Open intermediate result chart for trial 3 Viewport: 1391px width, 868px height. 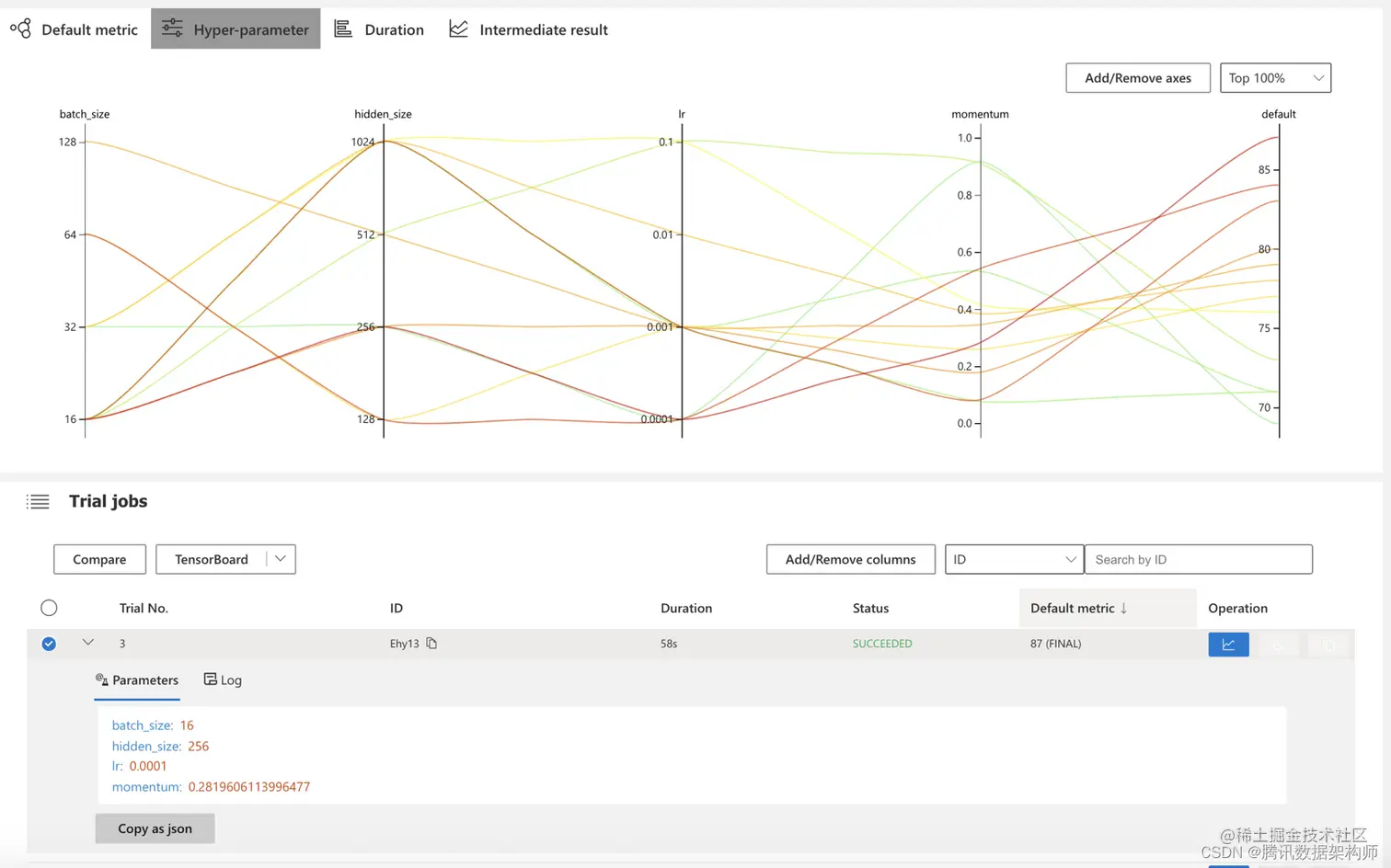pos(1228,645)
